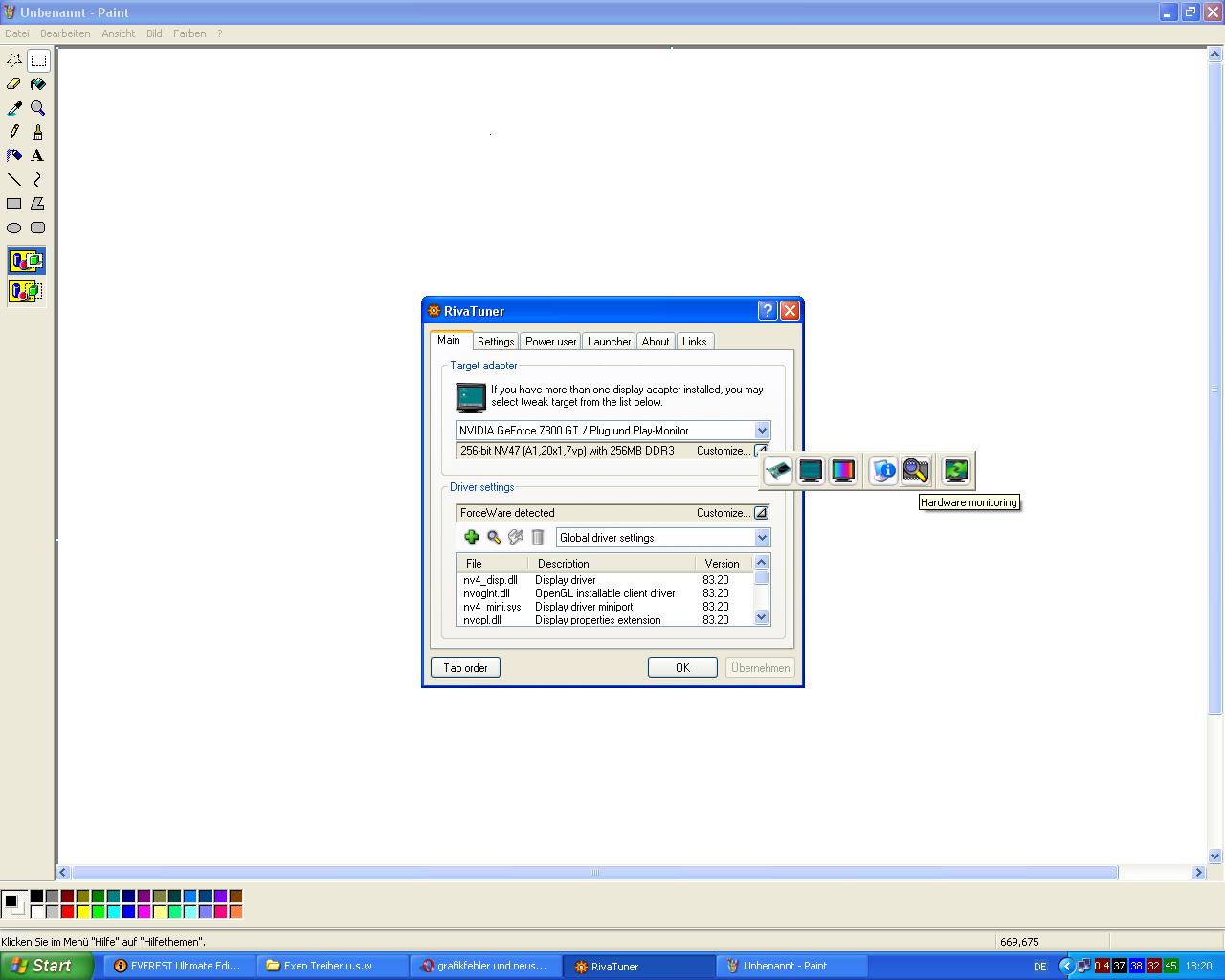Open the Datei menu in Paint
The width and height of the screenshot is (1225, 980).
[x=17, y=33]
